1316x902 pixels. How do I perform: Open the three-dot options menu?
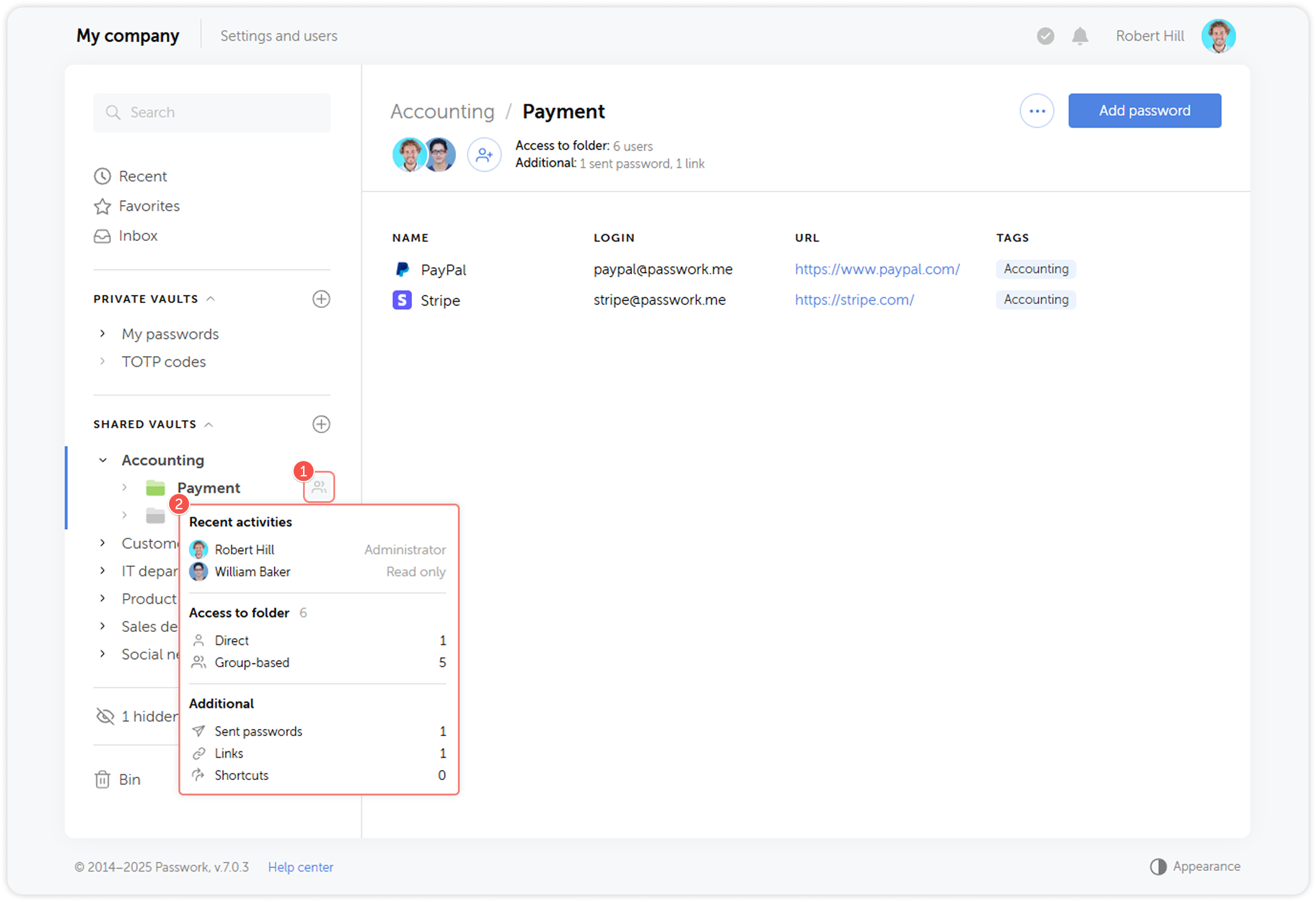1037,110
